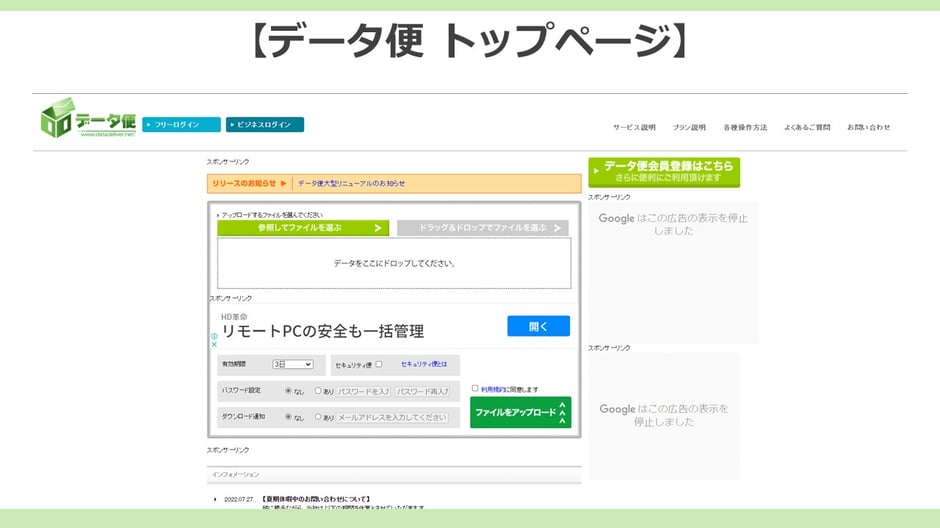The width and height of the screenshot is (940, 528).
Task: Open お問い合わせ navigation item
Action: 868,128
